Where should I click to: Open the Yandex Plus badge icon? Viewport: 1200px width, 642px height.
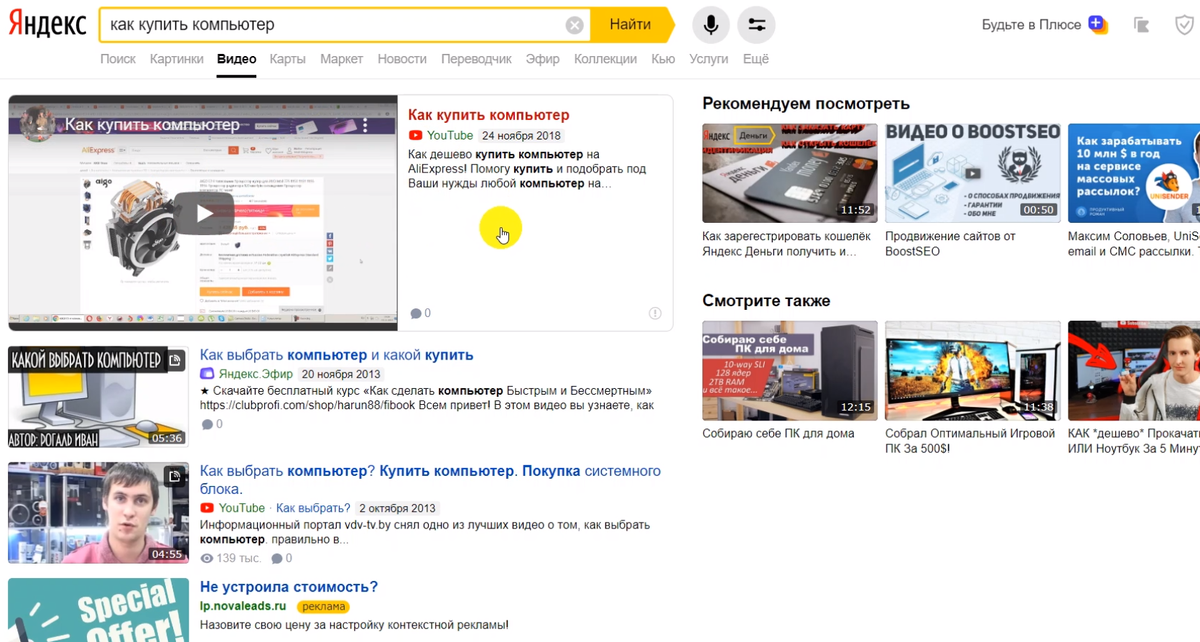(x=1098, y=25)
